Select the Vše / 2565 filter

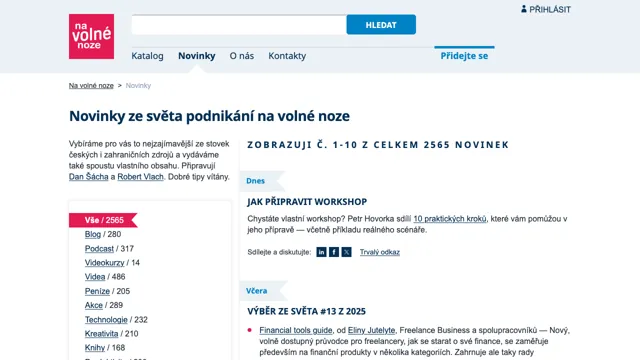coord(104,220)
